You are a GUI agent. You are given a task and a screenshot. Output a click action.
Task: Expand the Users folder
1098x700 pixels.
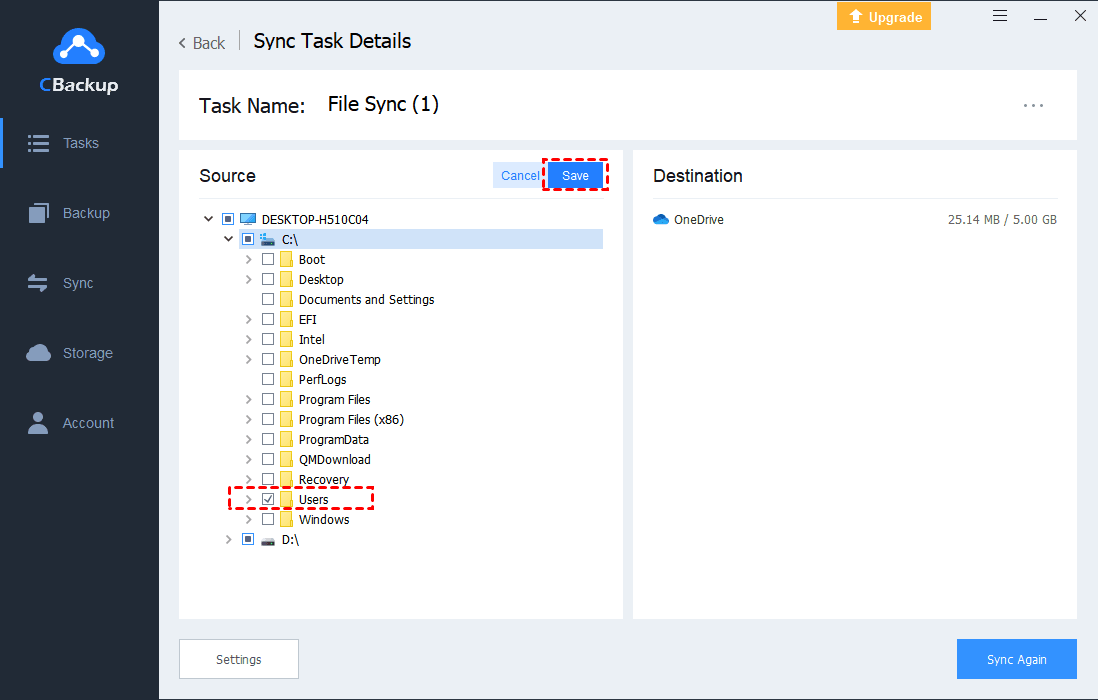coord(249,499)
